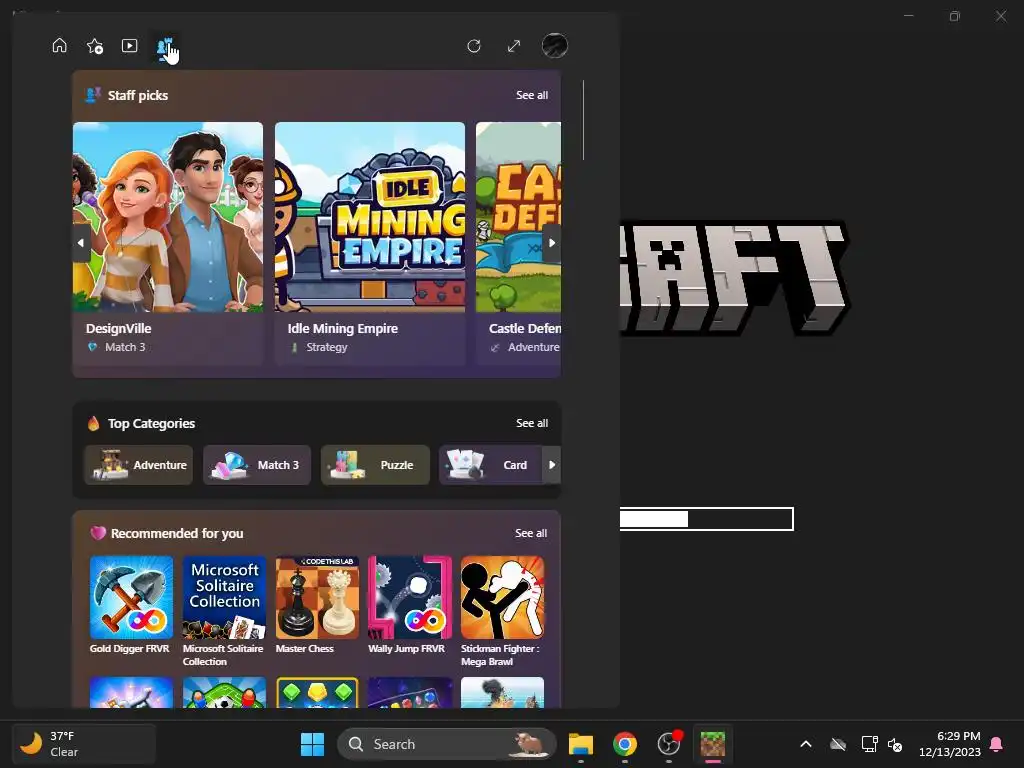Open Stickman Fighter Mega Brawl game
Image resolution: width=1024 pixels, height=768 pixels.
(502, 598)
